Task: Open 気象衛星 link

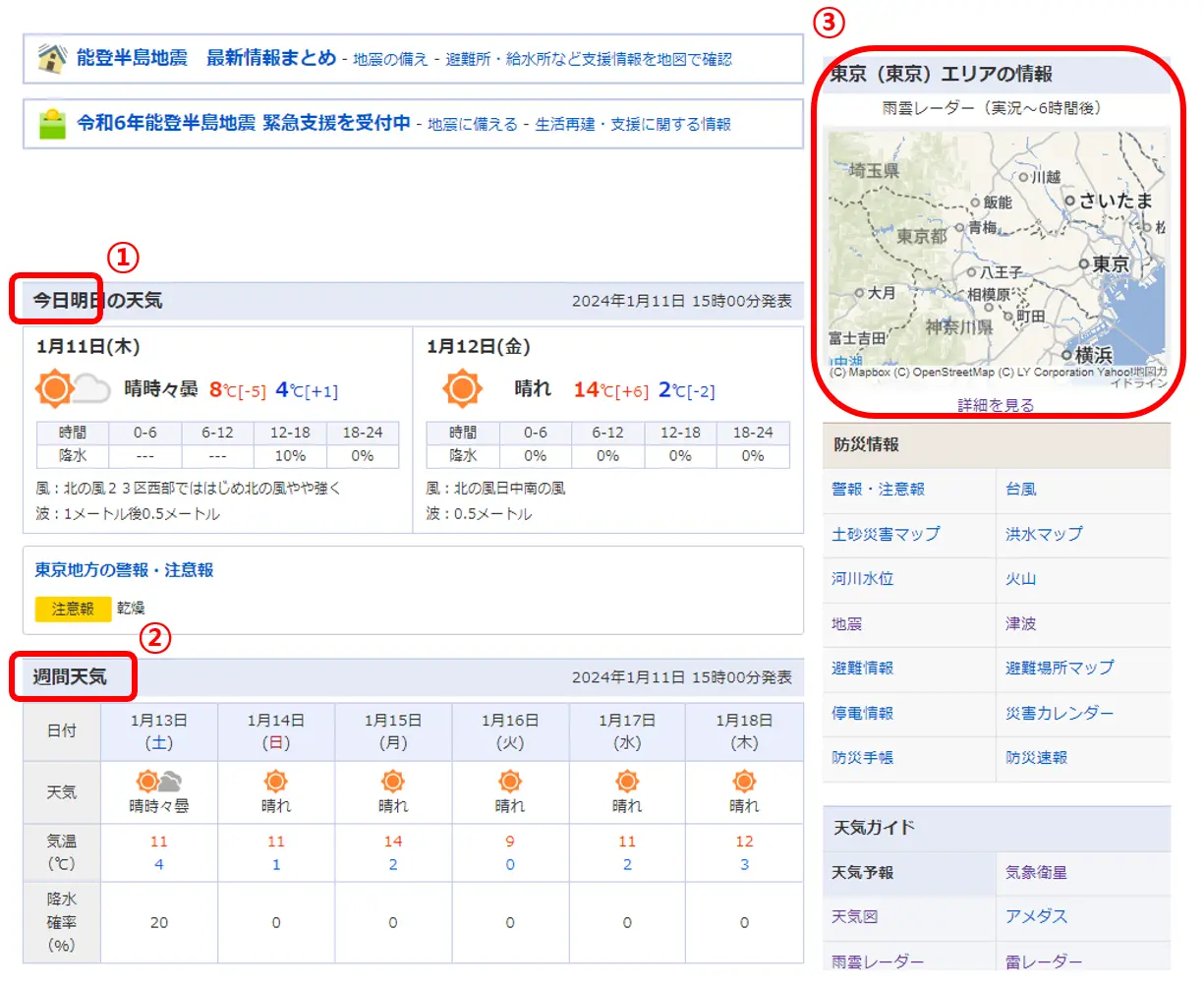Action: tap(1036, 873)
